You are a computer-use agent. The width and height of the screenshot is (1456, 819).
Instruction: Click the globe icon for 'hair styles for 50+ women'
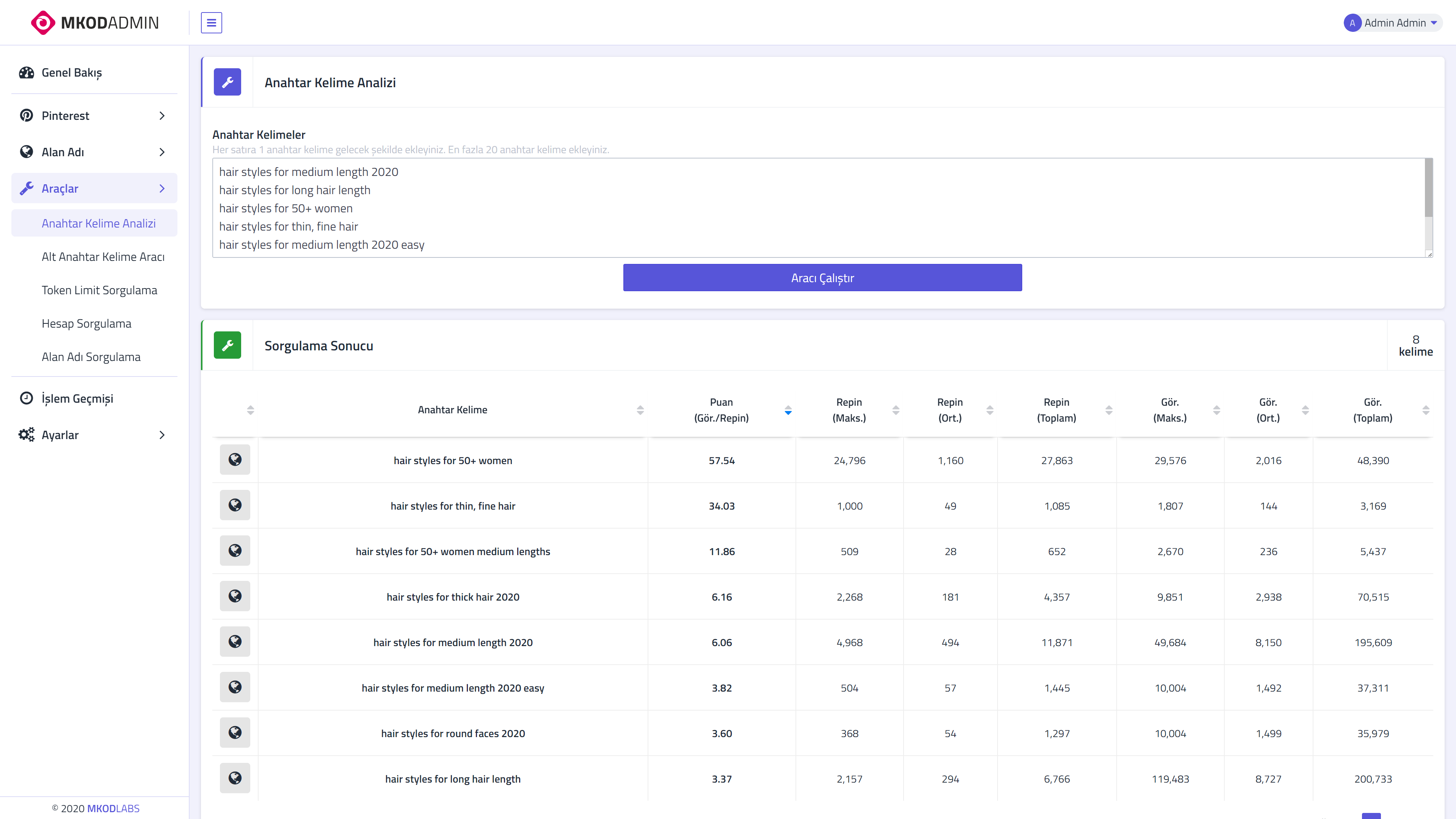(x=235, y=460)
